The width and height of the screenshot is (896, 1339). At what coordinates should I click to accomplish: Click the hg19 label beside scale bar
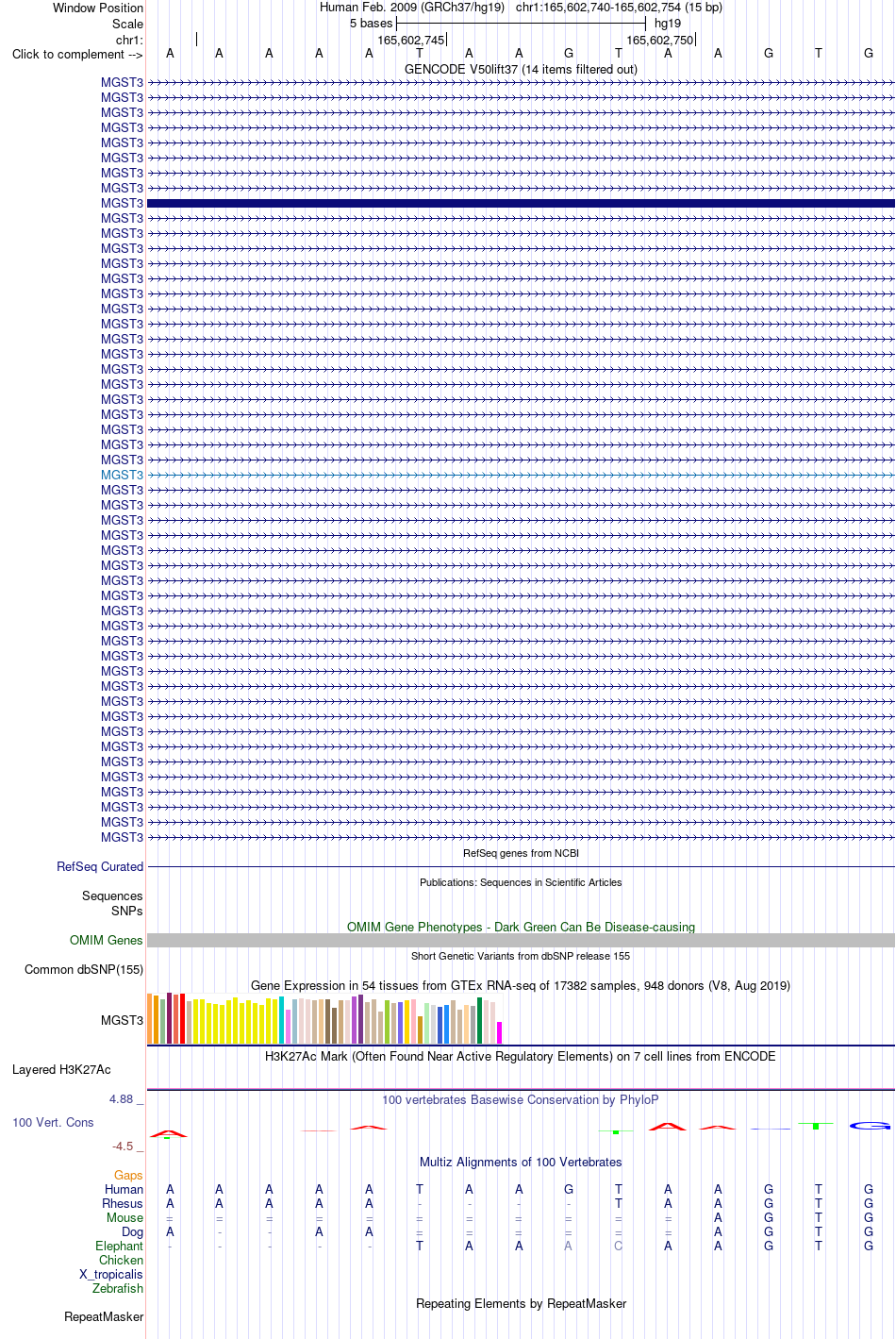(668, 23)
